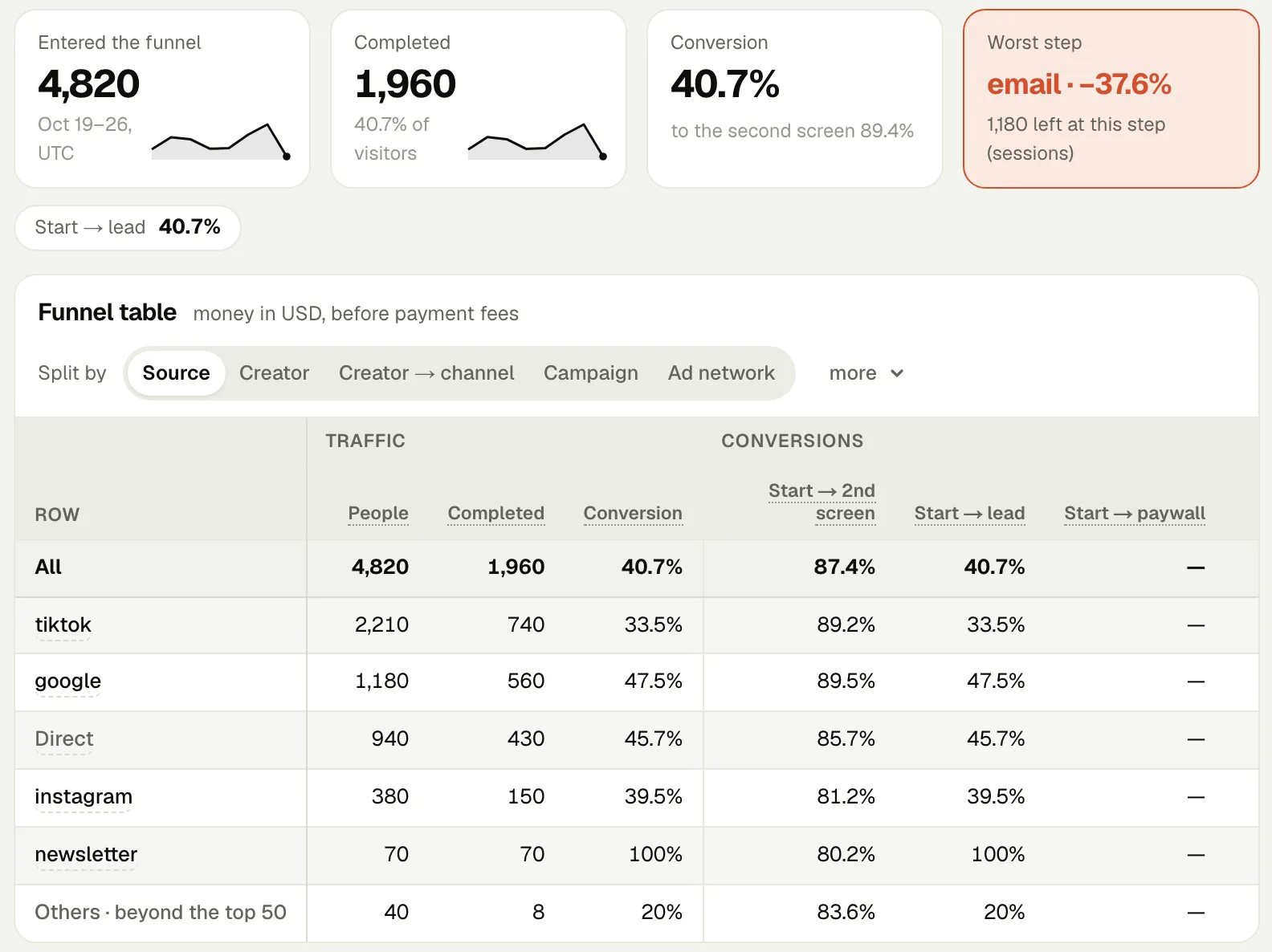The width and height of the screenshot is (1272, 952).
Task: Click Direct's Completed value "430"
Action: coord(526,738)
